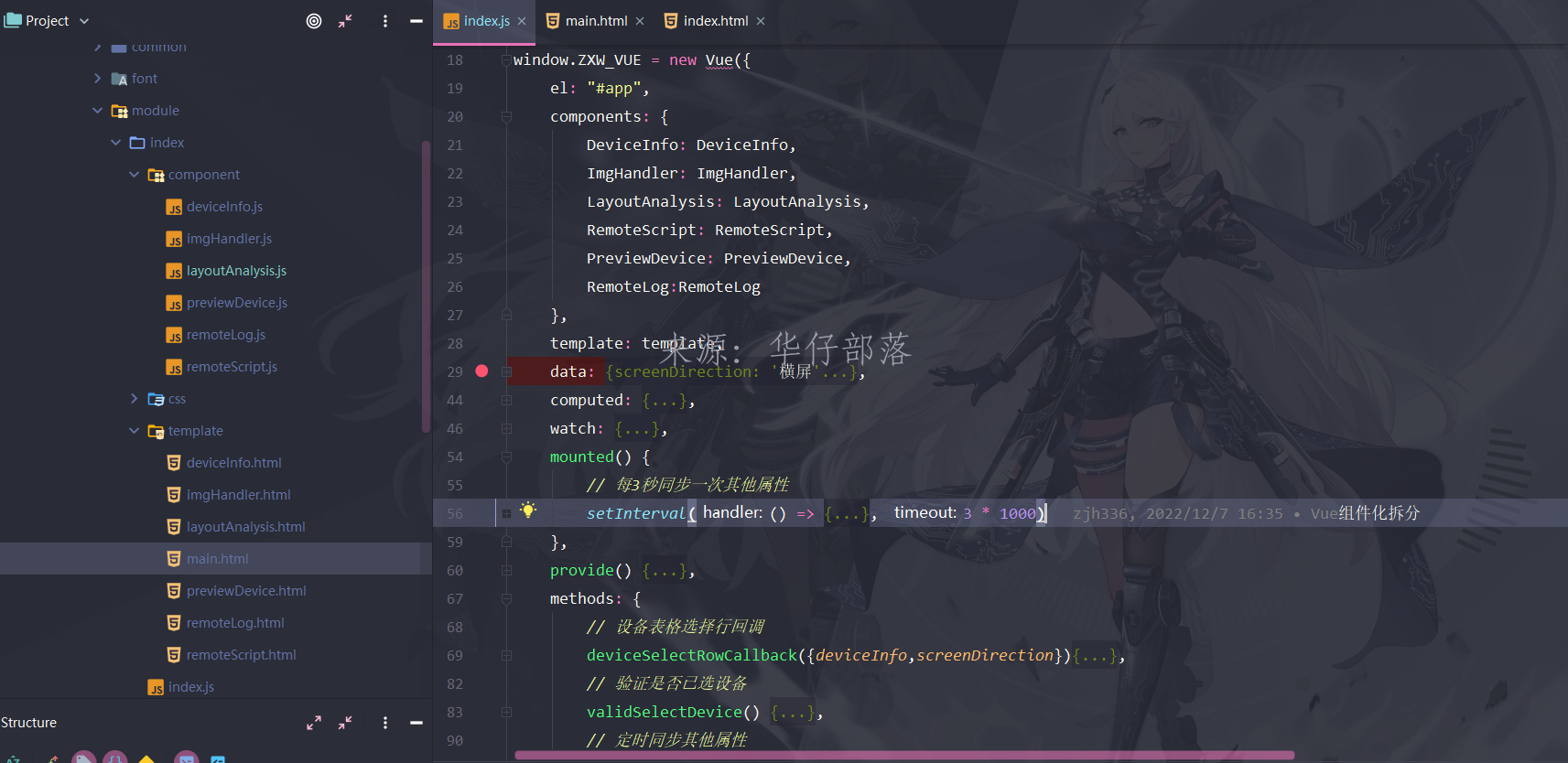The image size is (1568, 763).
Task: Unfold the data block on line 29
Action: pyautogui.click(x=506, y=372)
